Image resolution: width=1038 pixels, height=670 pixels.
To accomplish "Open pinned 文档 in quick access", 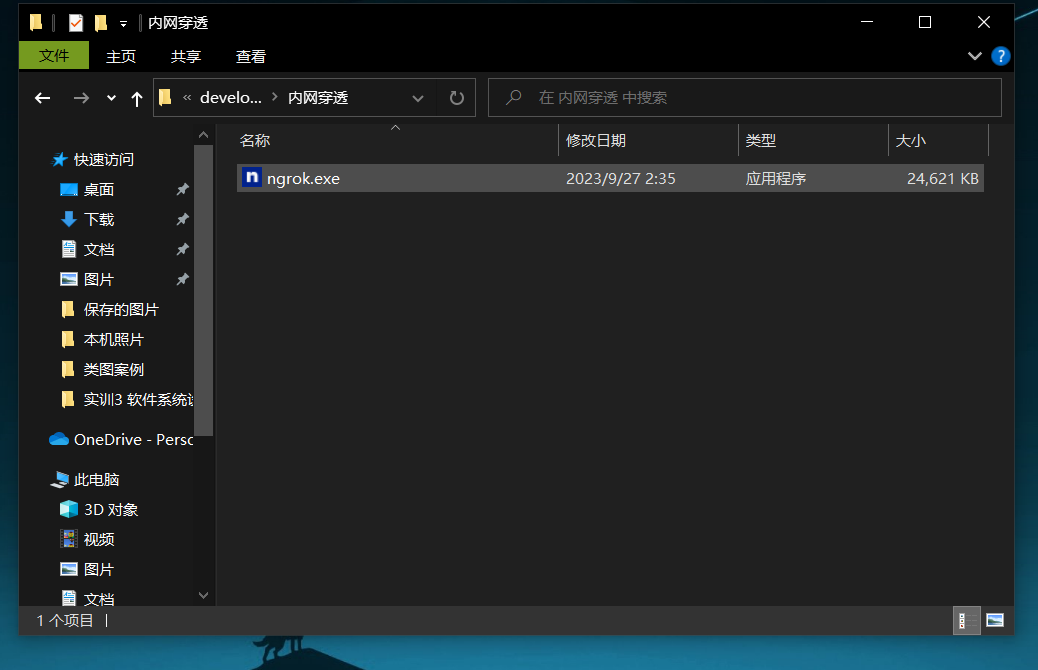I will coord(99,250).
